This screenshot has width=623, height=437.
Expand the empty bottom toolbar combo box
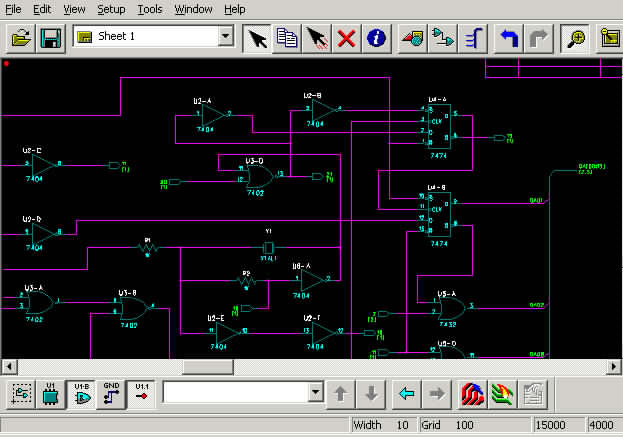[316, 394]
